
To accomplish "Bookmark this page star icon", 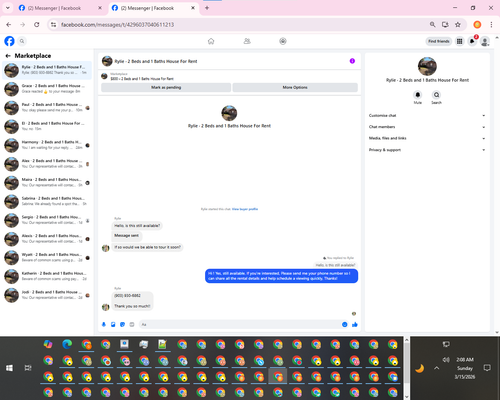I will [x=458, y=25].
